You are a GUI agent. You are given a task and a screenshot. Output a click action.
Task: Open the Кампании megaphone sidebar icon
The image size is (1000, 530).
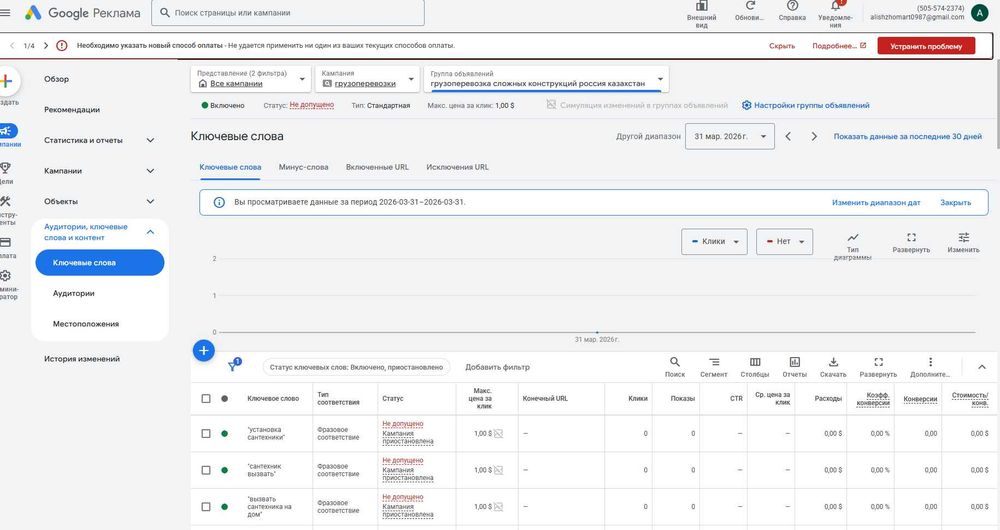tap(6, 131)
